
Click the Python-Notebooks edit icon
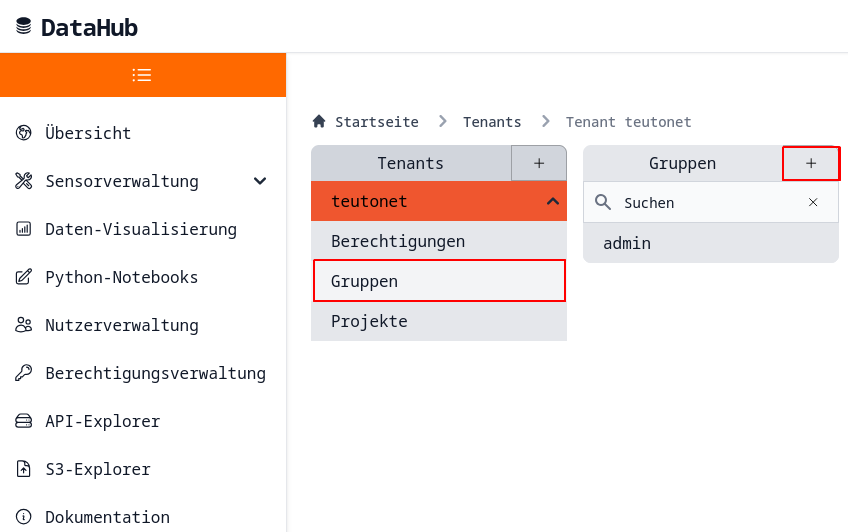pos(24,277)
